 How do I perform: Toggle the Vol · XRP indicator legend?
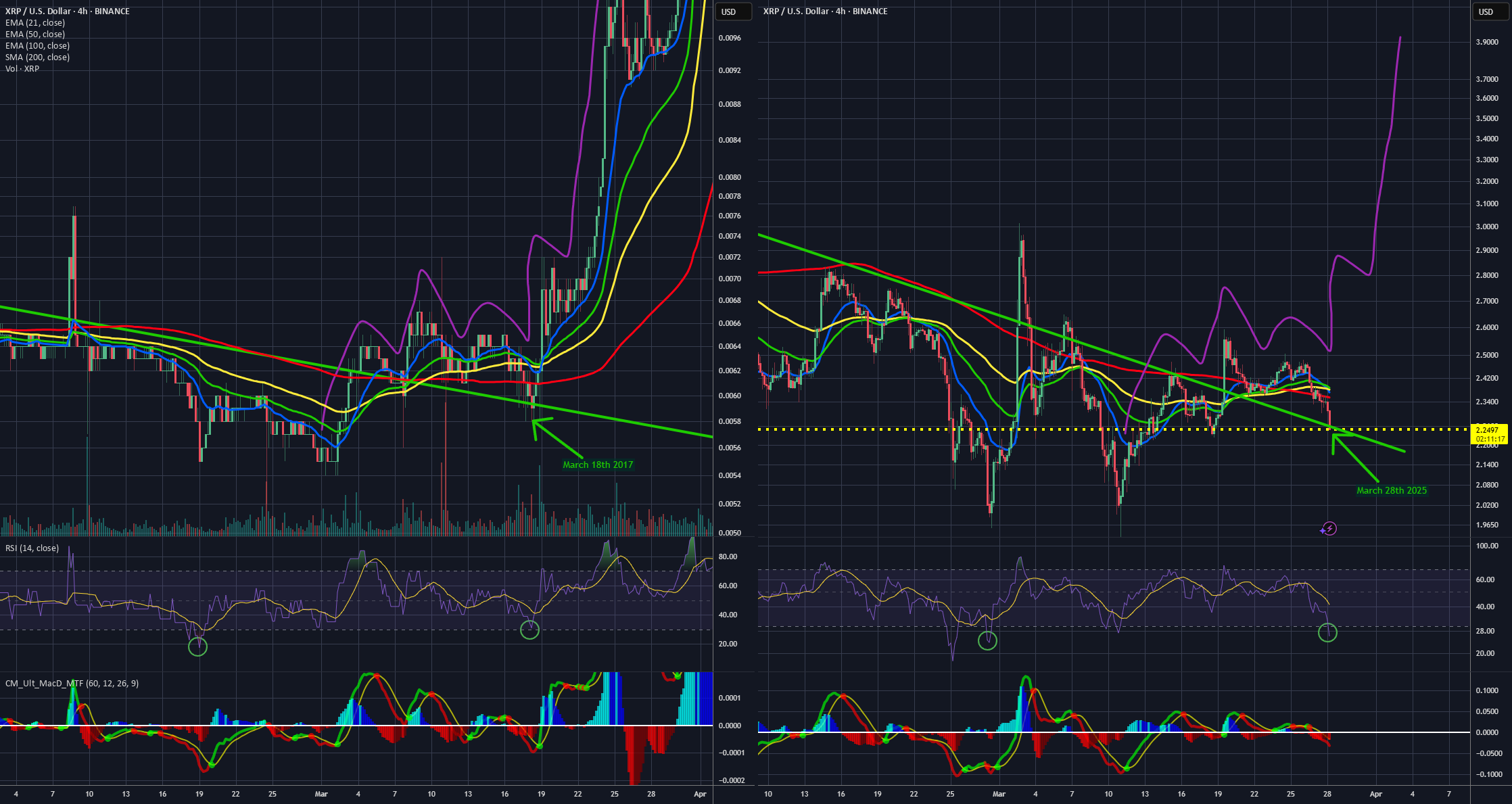tap(22, 69)
